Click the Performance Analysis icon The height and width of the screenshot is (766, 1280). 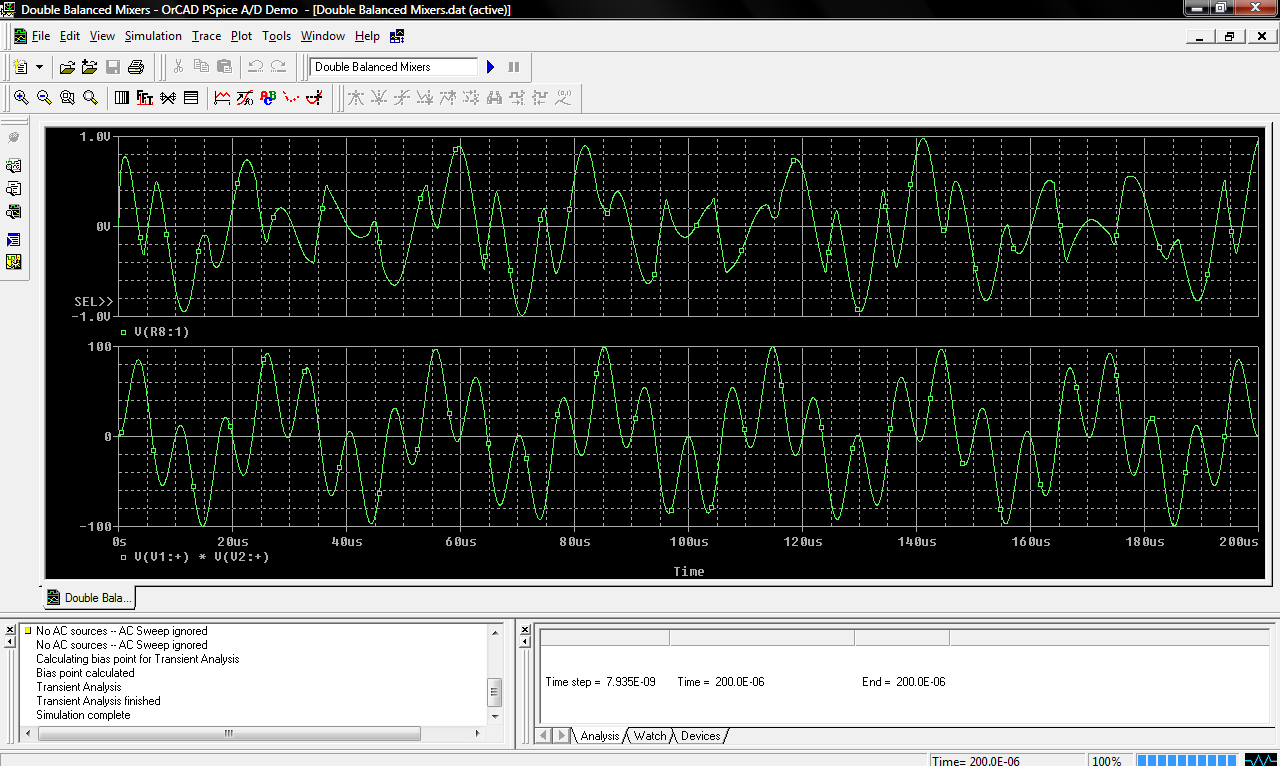[x=167, y=98]
